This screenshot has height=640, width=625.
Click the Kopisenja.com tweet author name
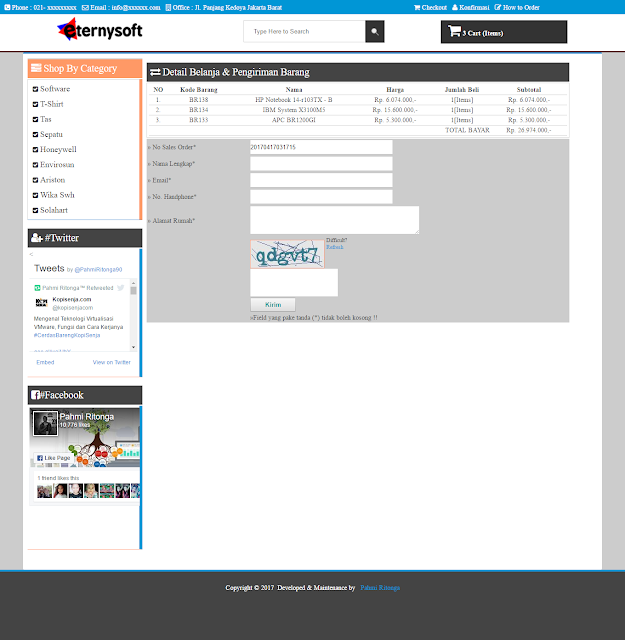72,299
